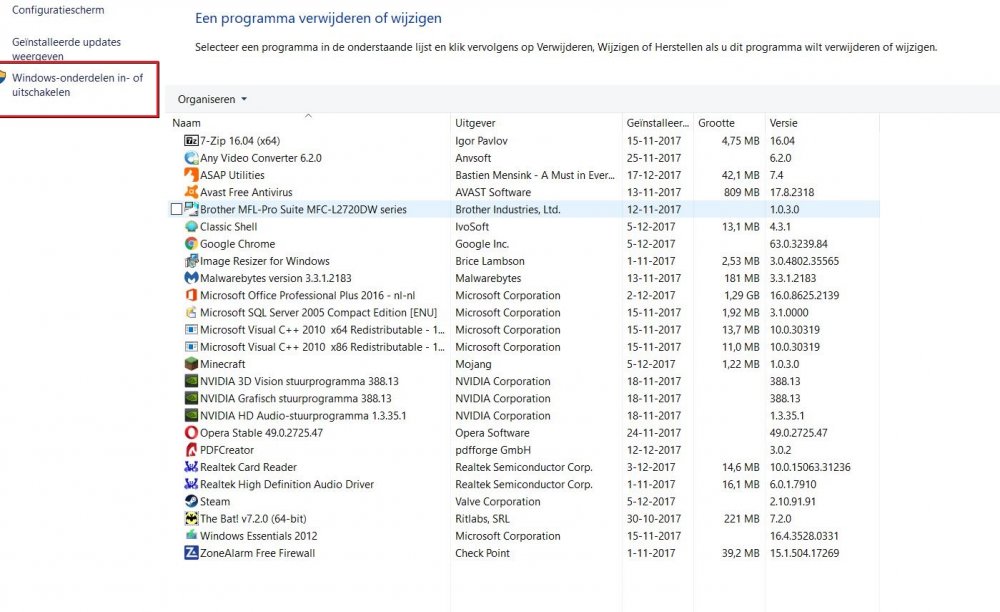
Task: Click the Opera Stable icon
Action: click(x=191, y=433)
